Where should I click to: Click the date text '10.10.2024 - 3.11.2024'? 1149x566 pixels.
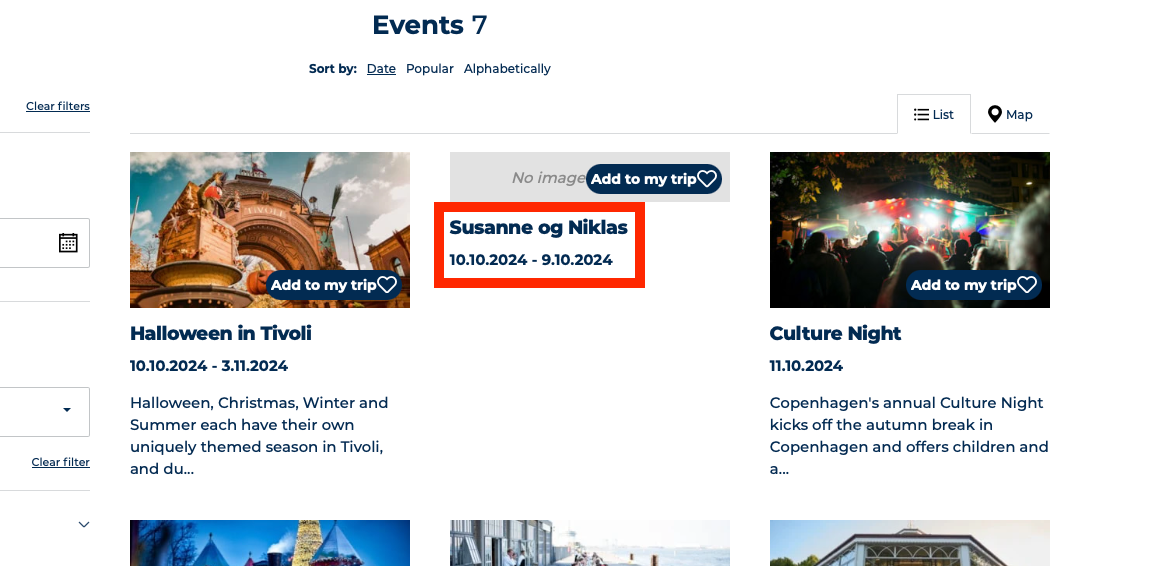coord(209,366)
